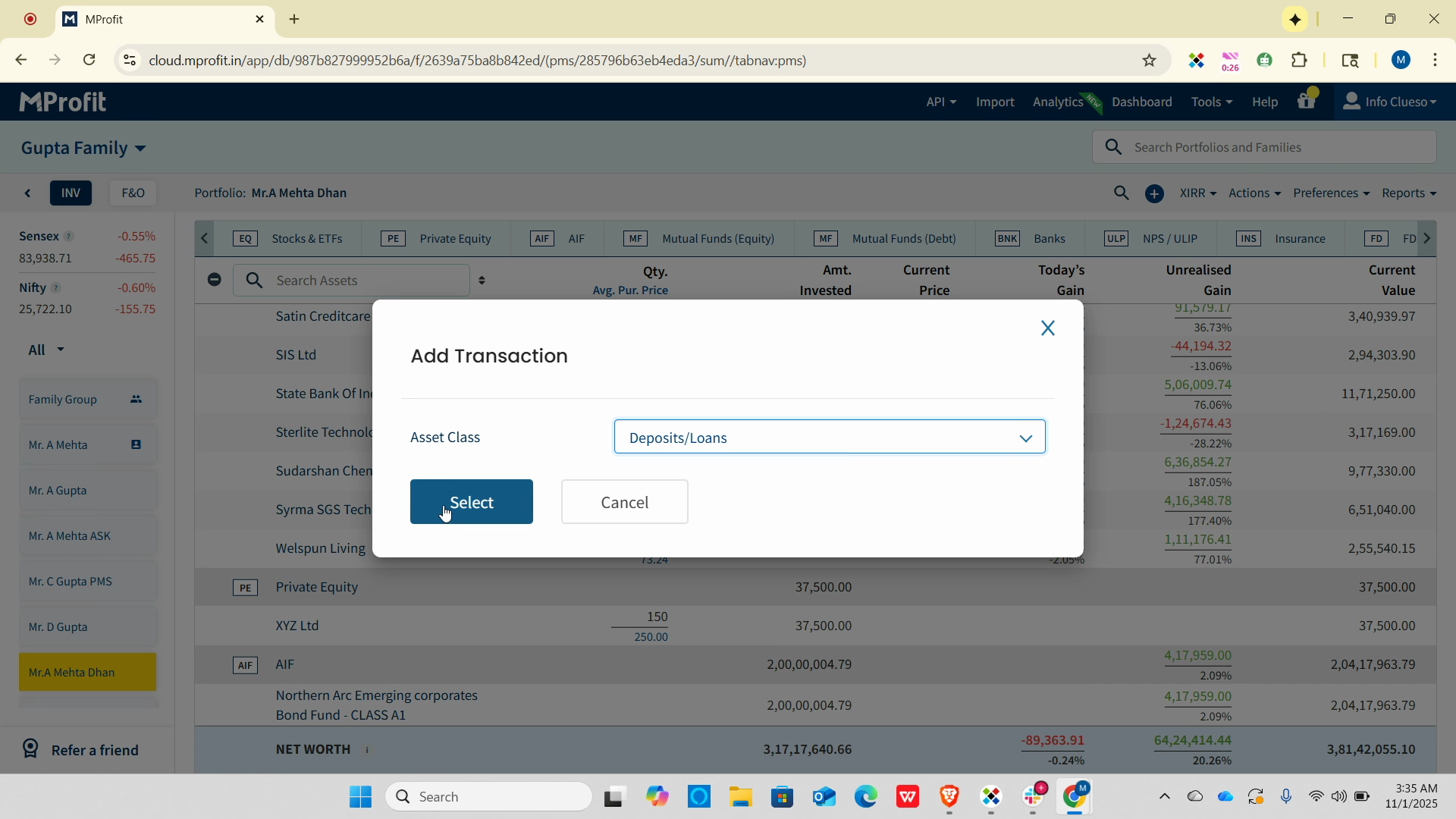
Task: Open the gift rewards icon in navbar
Action: click(1306, 101)
